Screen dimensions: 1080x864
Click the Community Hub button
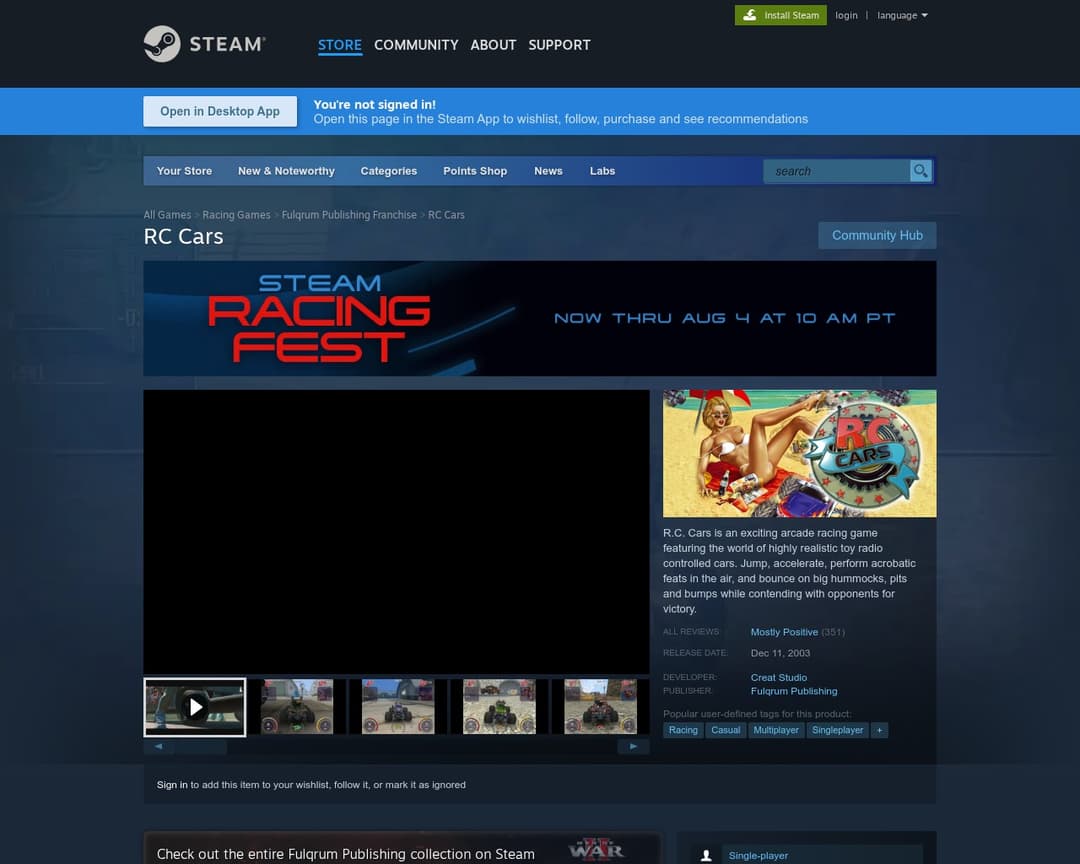click(x=877, y=235)
